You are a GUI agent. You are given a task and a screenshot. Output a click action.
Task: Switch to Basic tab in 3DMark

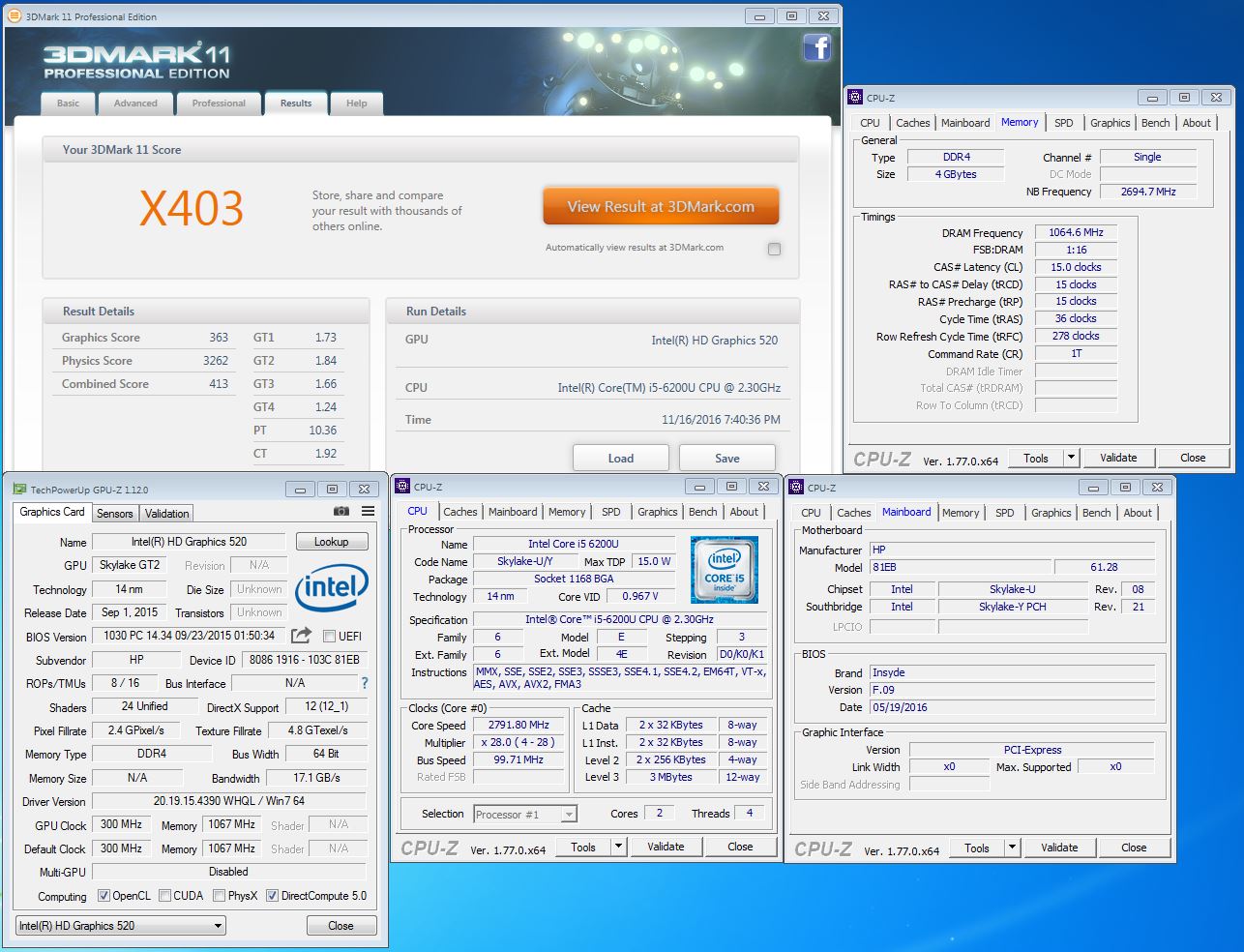pyautogui.click(x=68, y=104)
